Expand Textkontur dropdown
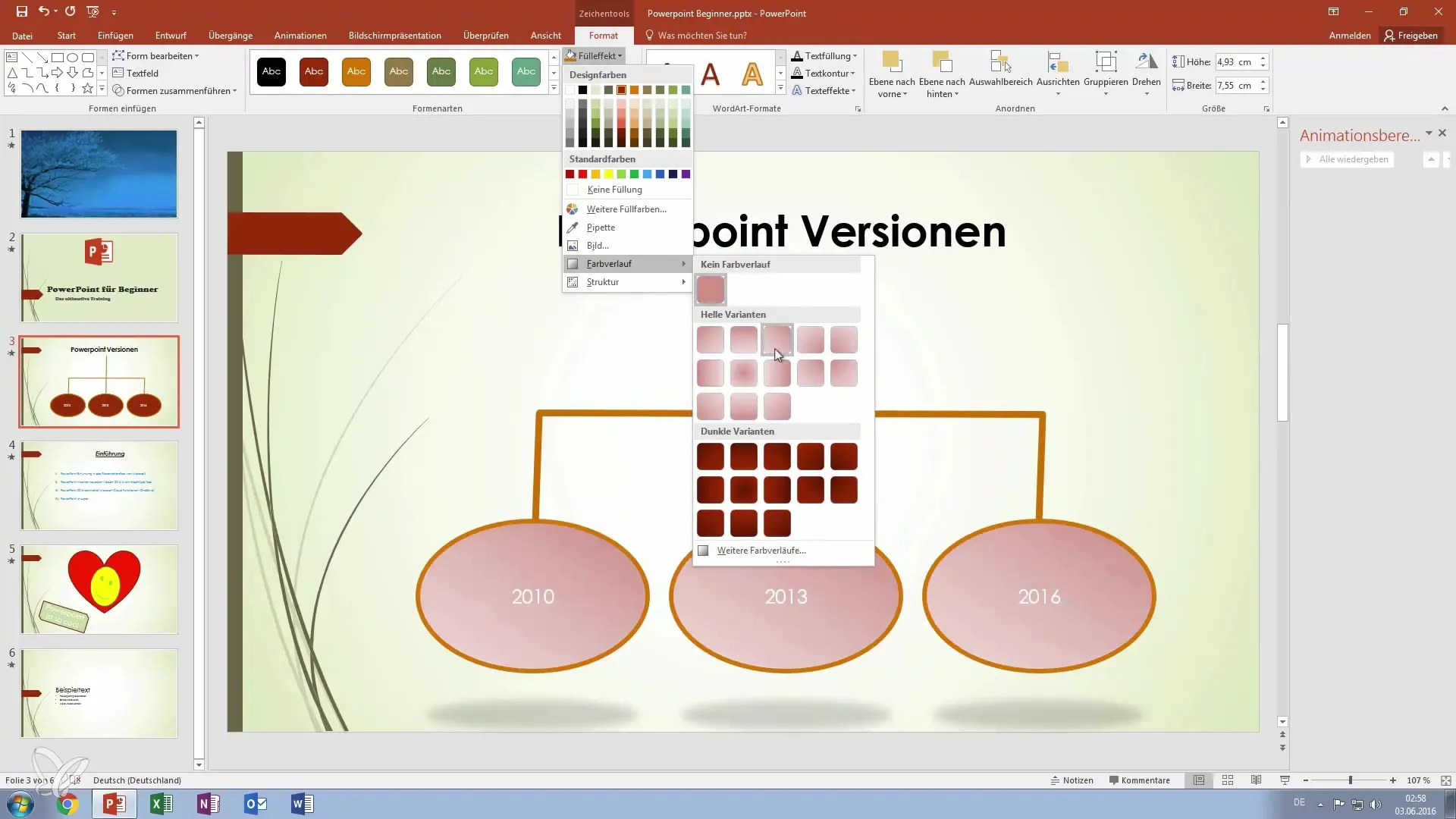 pos(824,74)
